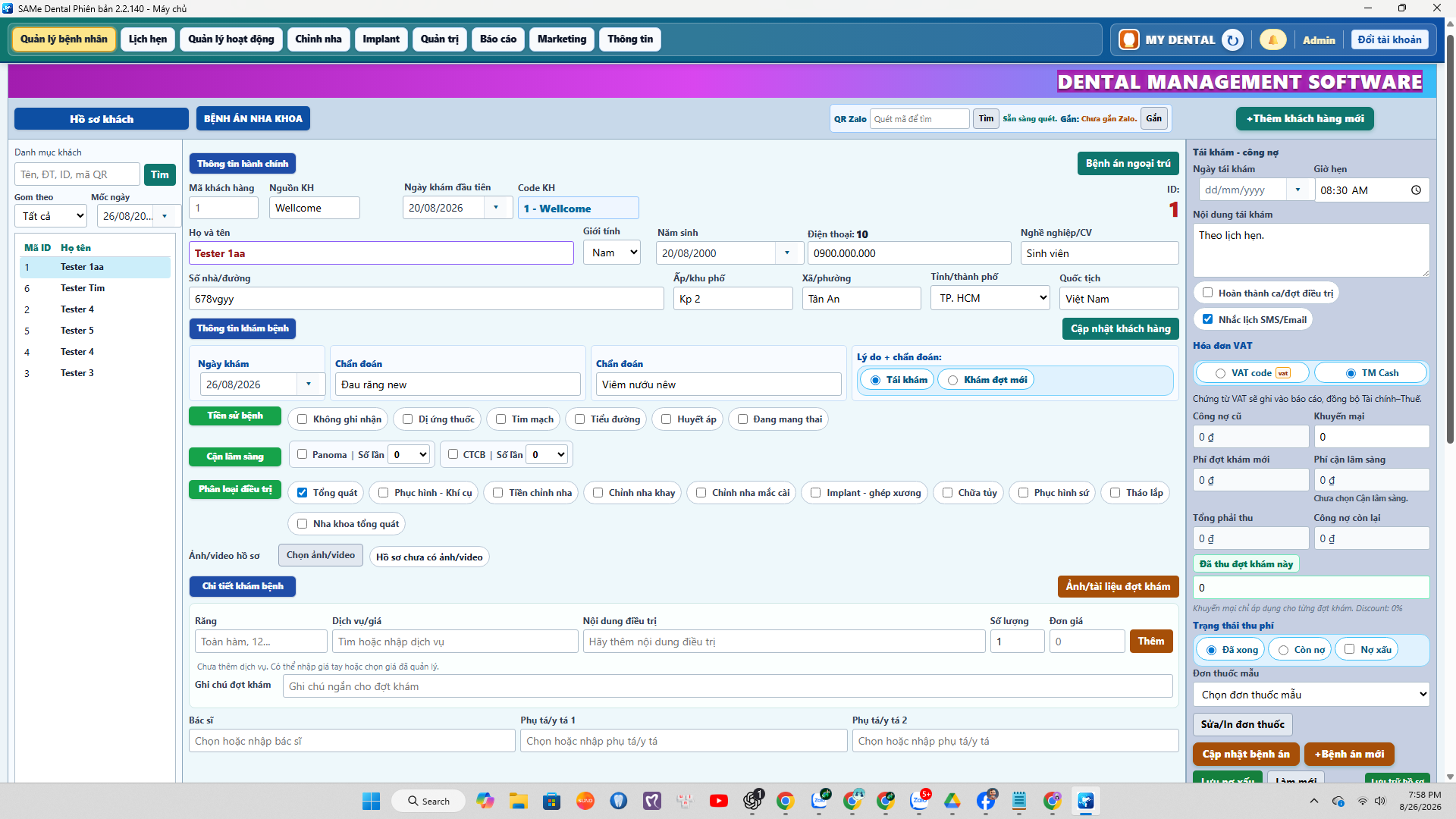Viewport: 1456px width, 819px height.
Task: Open the blue tooth app icon in taskbar
Action: [x=619, y=801]
